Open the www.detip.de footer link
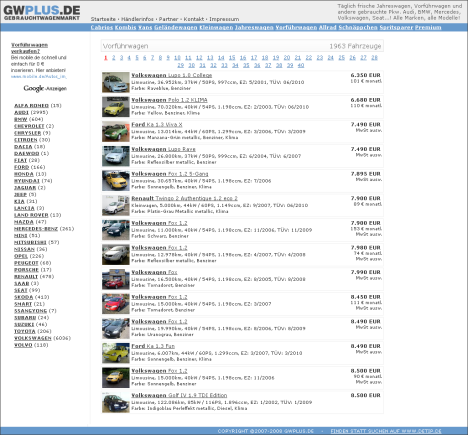 (386, 431)
